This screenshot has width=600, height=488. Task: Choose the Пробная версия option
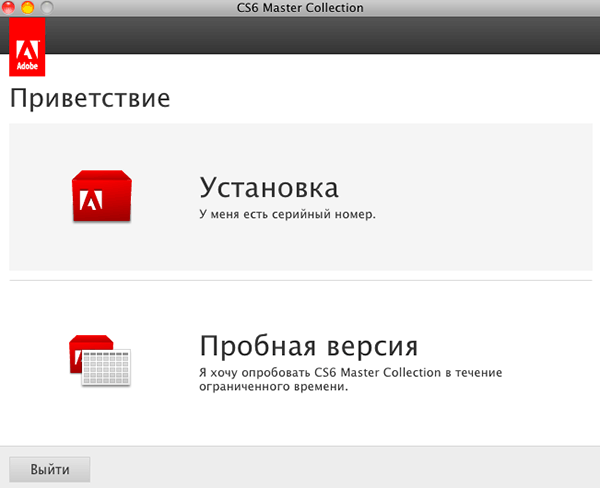coord(301,362)
